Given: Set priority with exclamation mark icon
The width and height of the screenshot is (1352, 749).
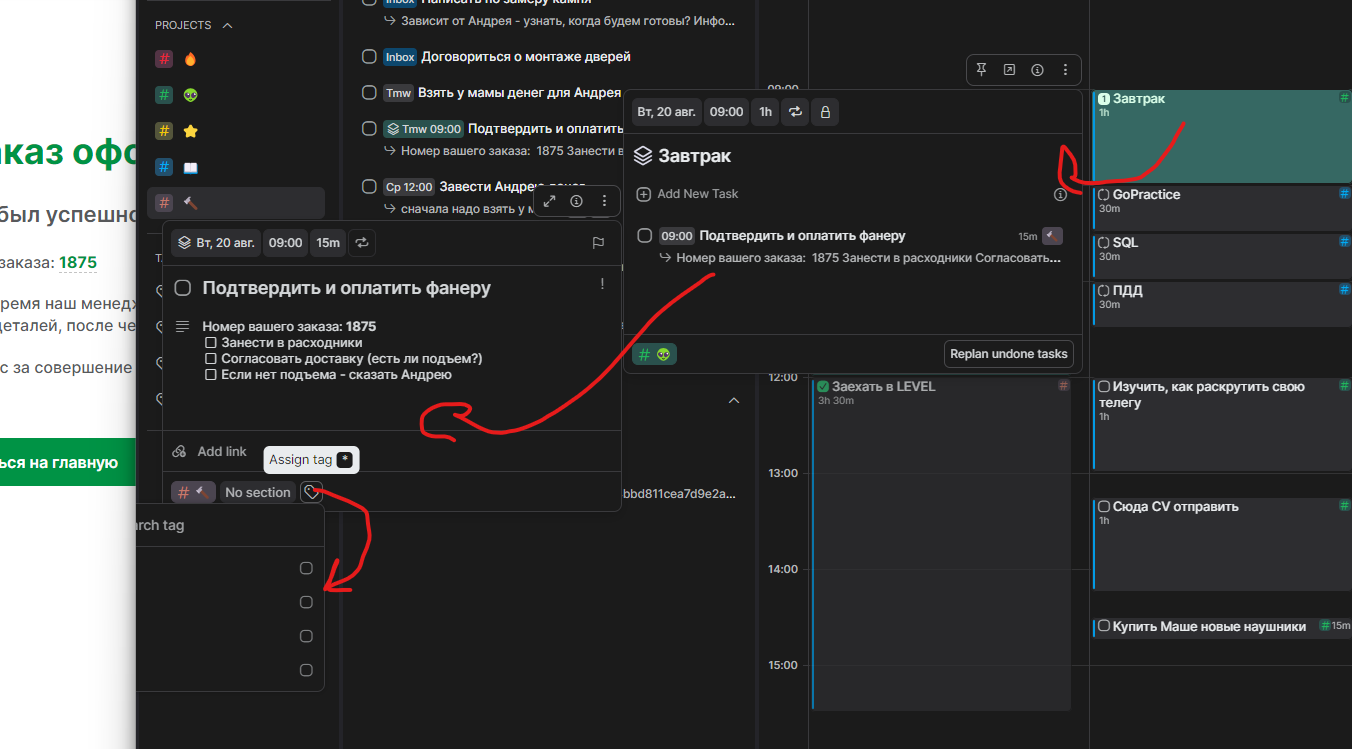Looking at the screenshot, I should [x=602, y=284].
